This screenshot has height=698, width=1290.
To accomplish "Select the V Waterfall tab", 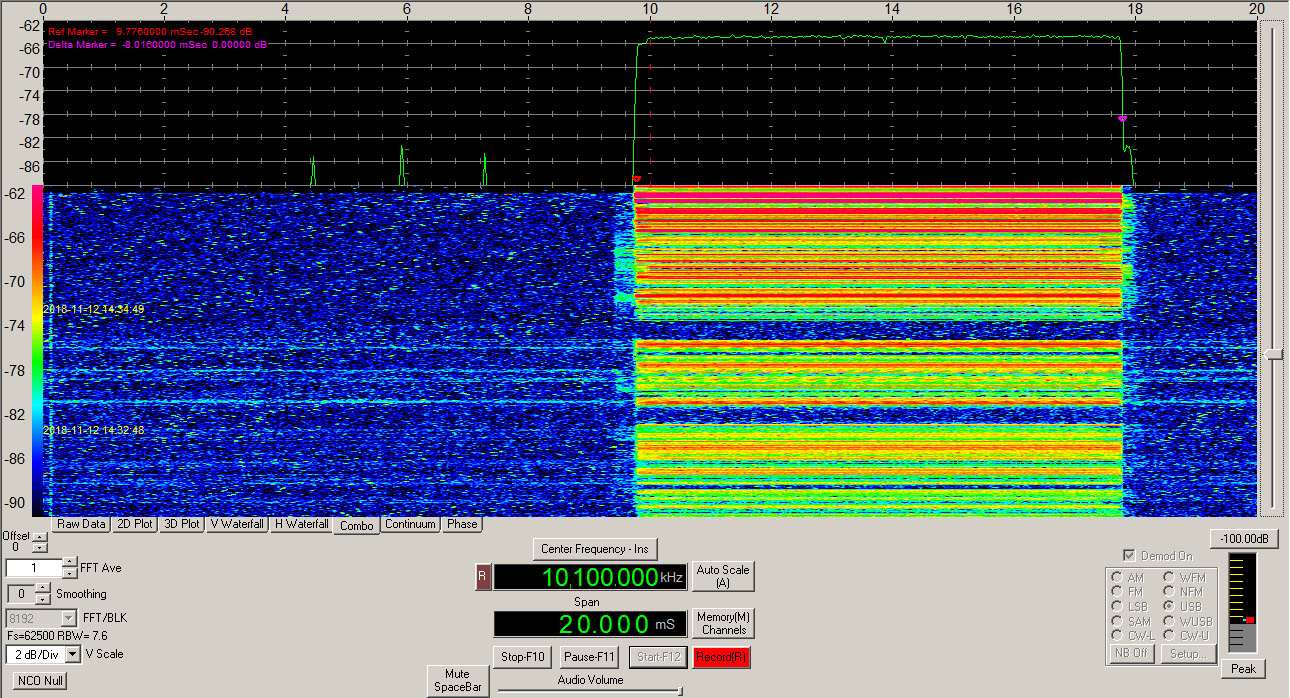I will coord(237,524).
